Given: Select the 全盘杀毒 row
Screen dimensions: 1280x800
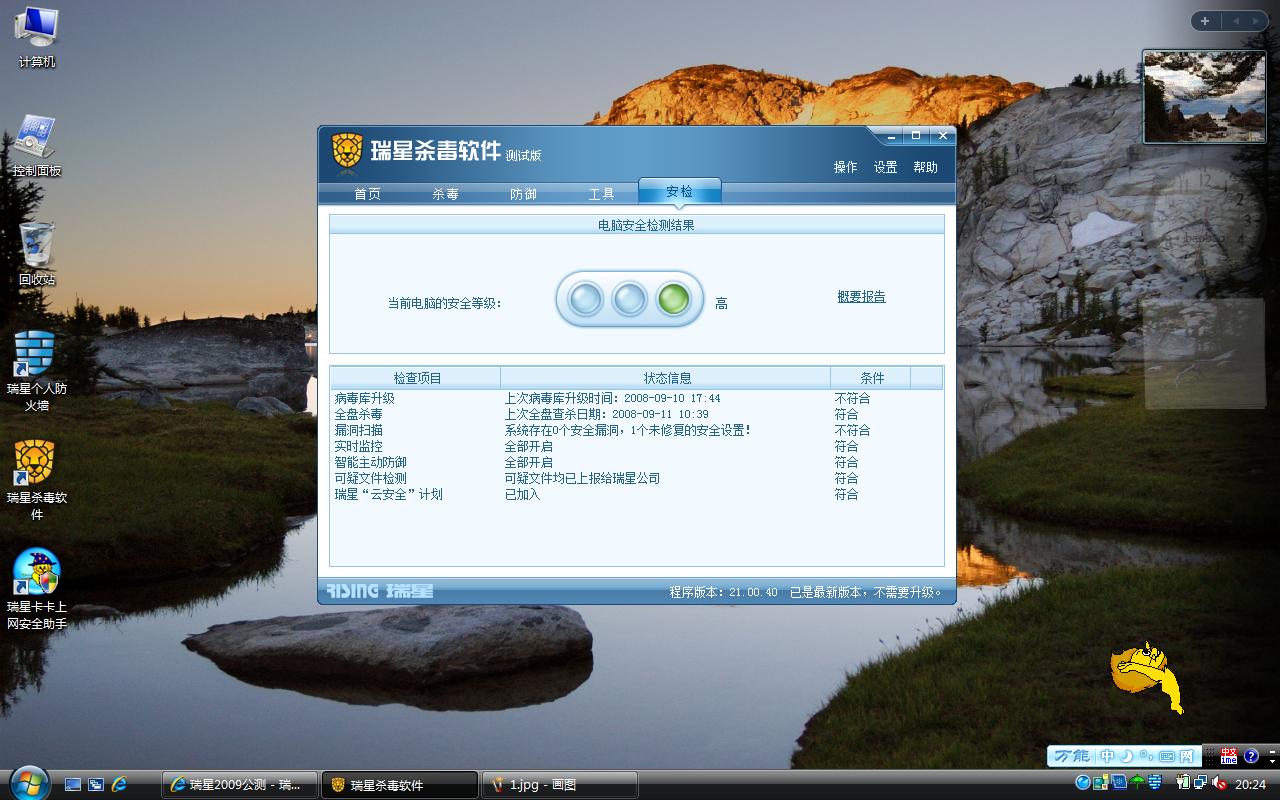Looking at the screenshot, I should [x=637, y=414].
